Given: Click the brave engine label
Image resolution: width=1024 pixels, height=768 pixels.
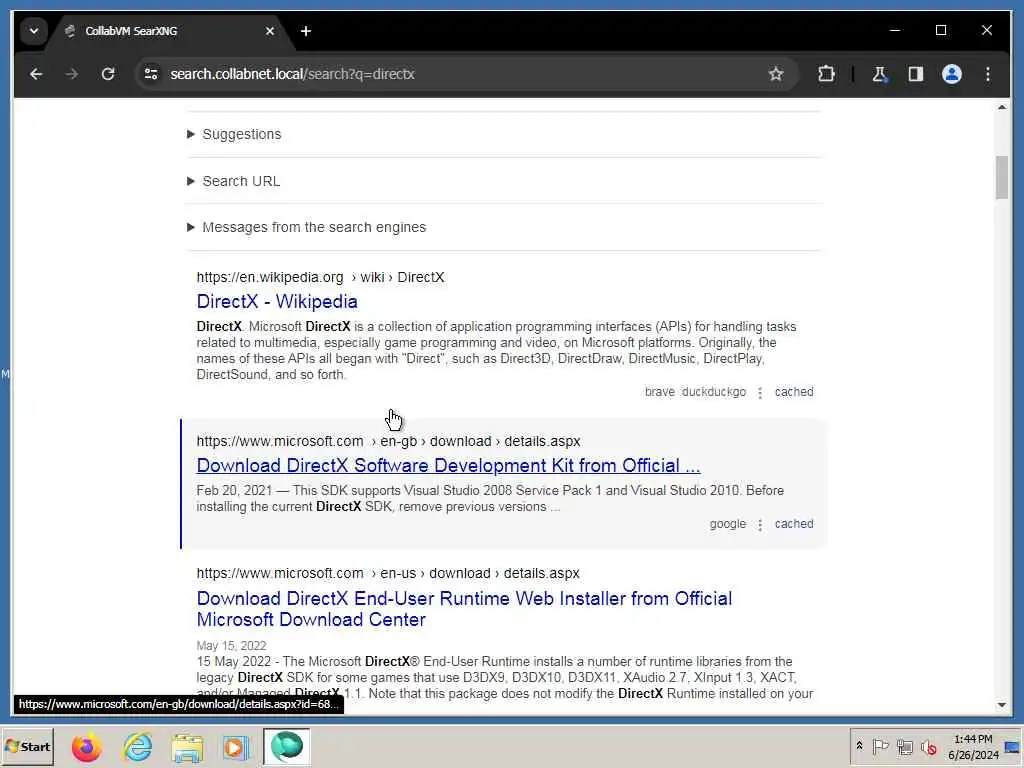Looking at the screenshot, I should point(660,392).
